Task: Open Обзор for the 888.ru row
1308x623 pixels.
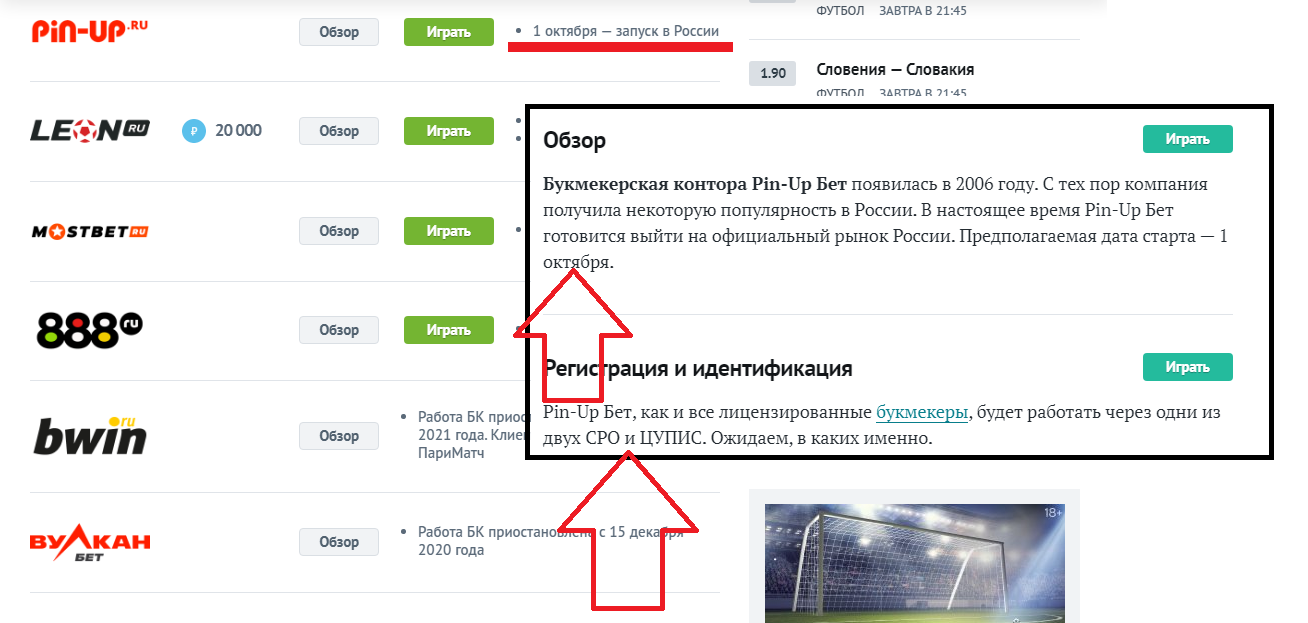Action: tap(339, 330)
